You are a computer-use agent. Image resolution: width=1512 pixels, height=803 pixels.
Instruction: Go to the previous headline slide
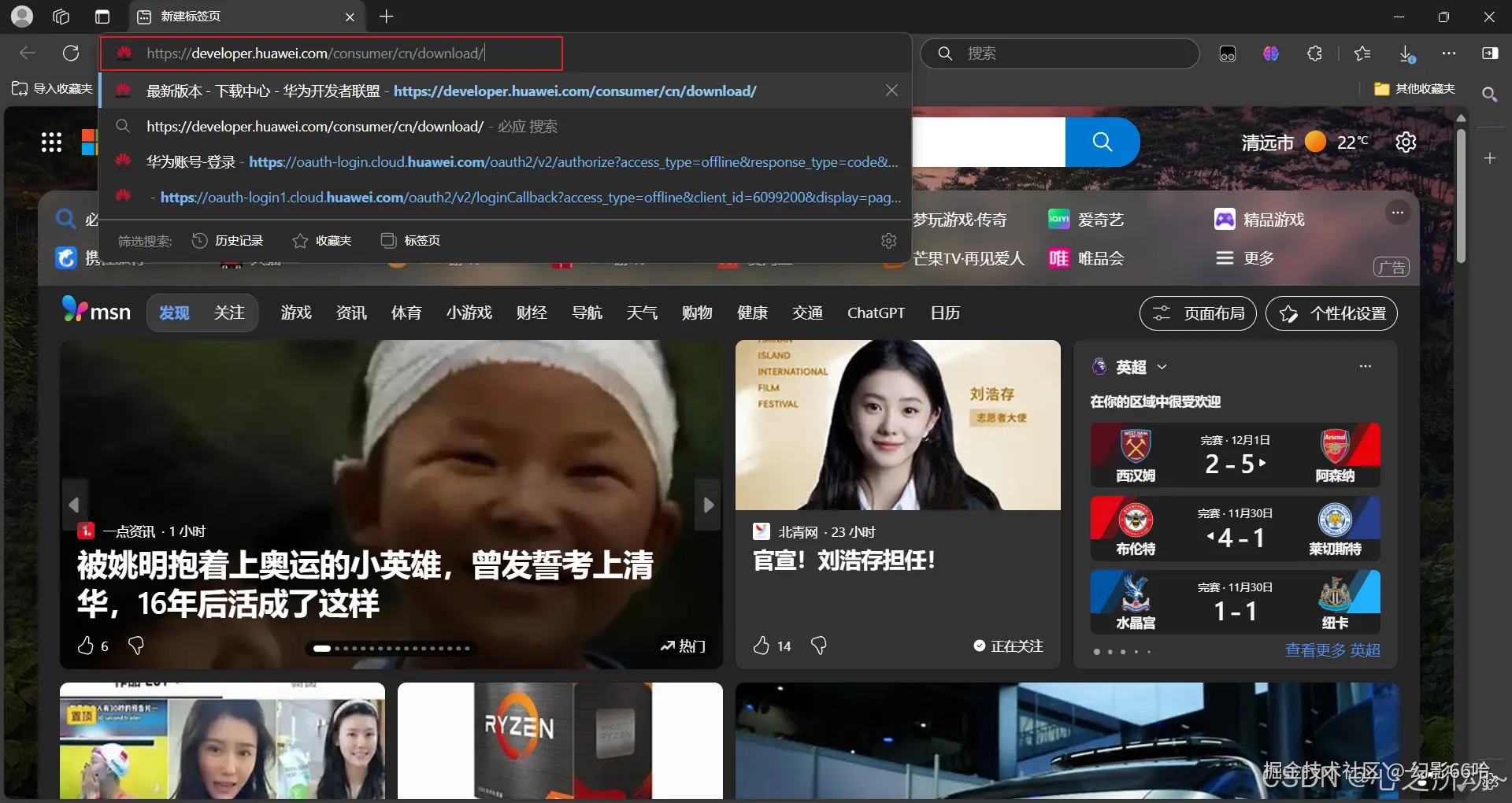tap(74, 505)
